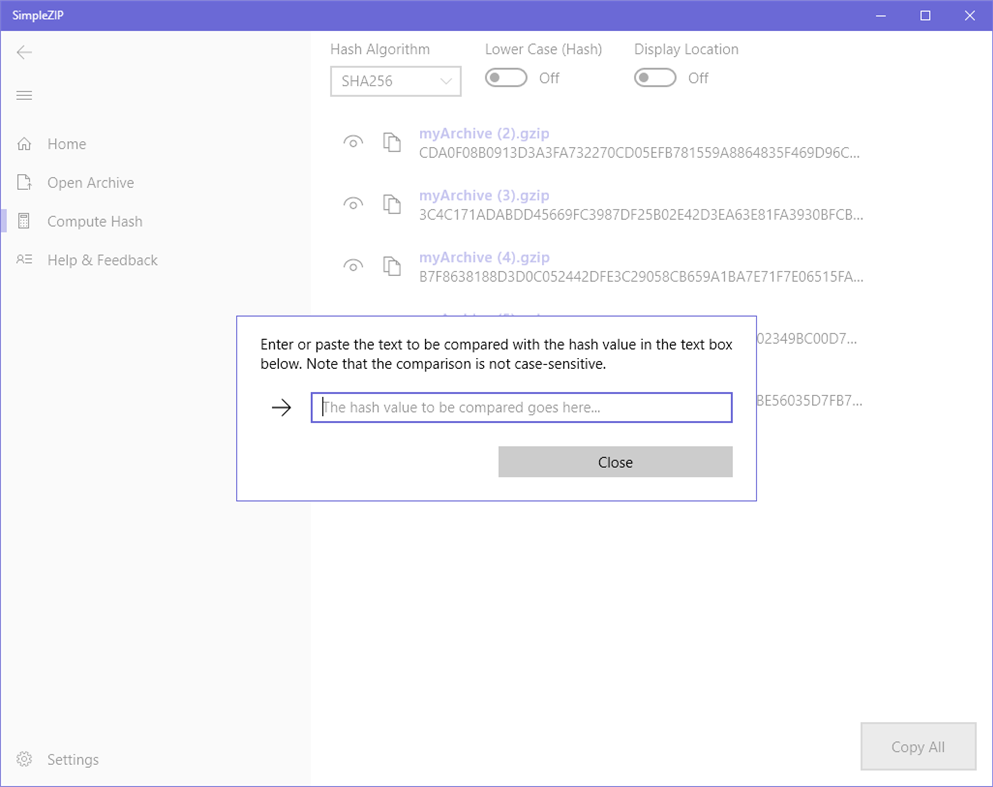
Task: Close the hash comparison dialog
Action: tap(615, 461)
